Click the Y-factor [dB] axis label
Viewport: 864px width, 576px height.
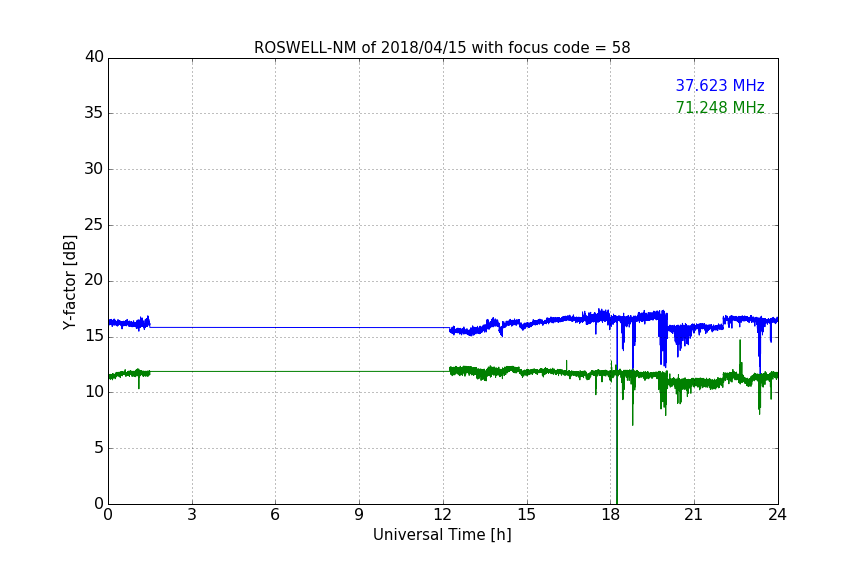(69, 282)
